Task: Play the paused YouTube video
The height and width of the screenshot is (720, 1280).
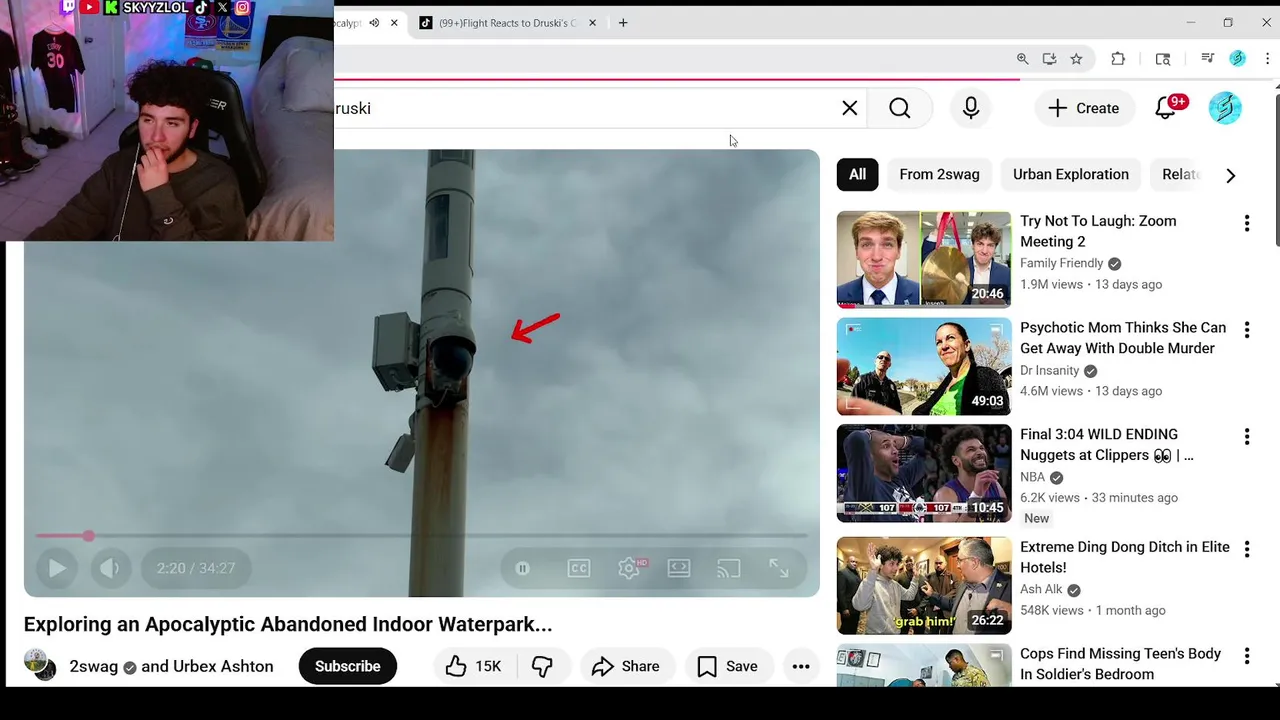Action: click(x=57, y=568)
